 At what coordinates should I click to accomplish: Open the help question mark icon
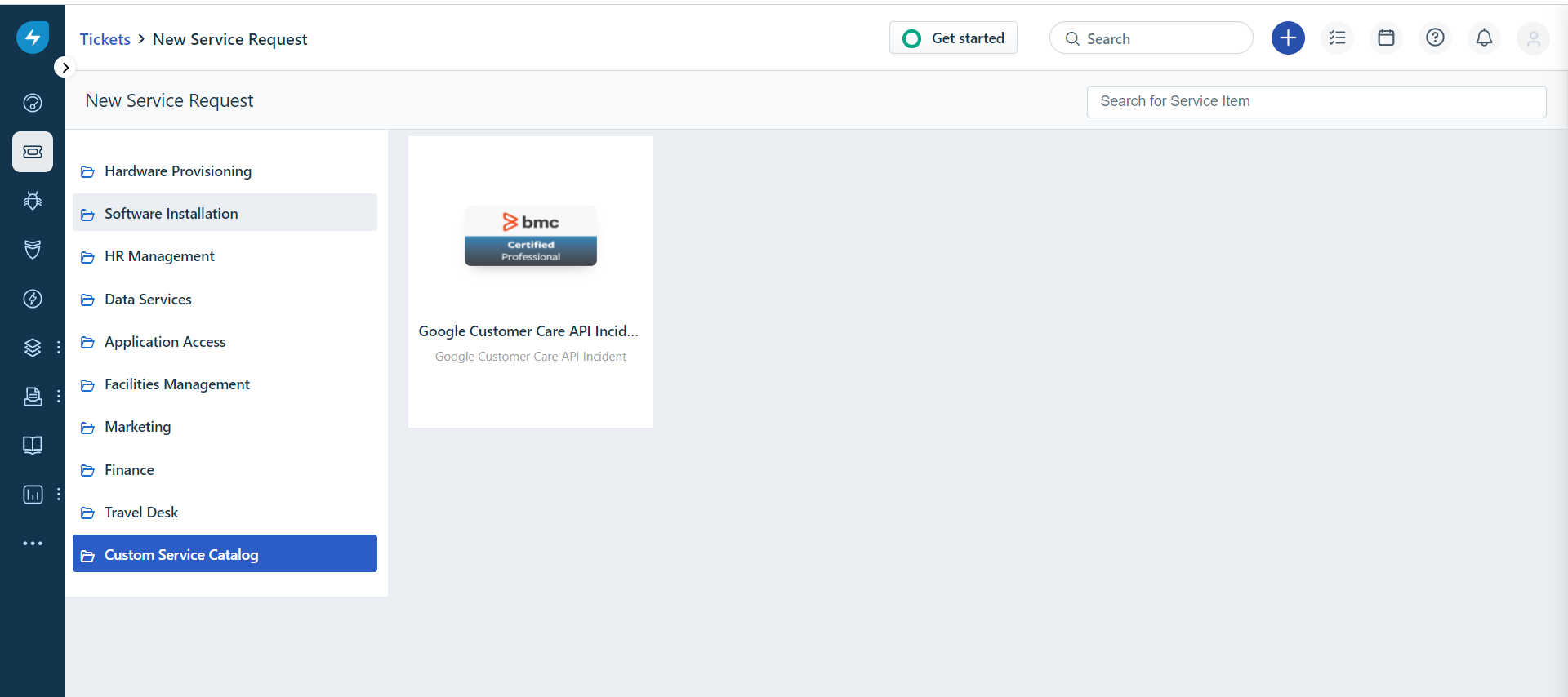coord(1435,38)
